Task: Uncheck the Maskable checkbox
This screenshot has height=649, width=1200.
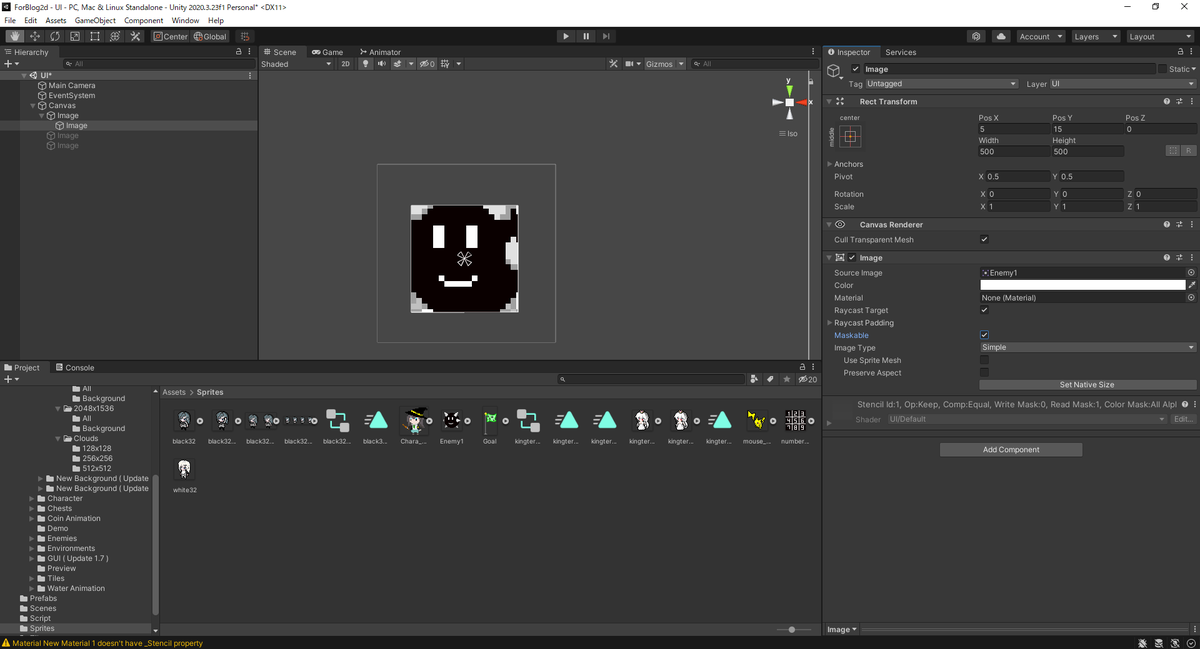Action: [x=984, y=334]
